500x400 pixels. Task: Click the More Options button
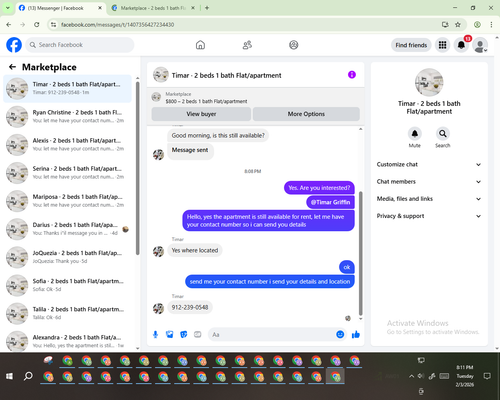[x=306, y=114]
